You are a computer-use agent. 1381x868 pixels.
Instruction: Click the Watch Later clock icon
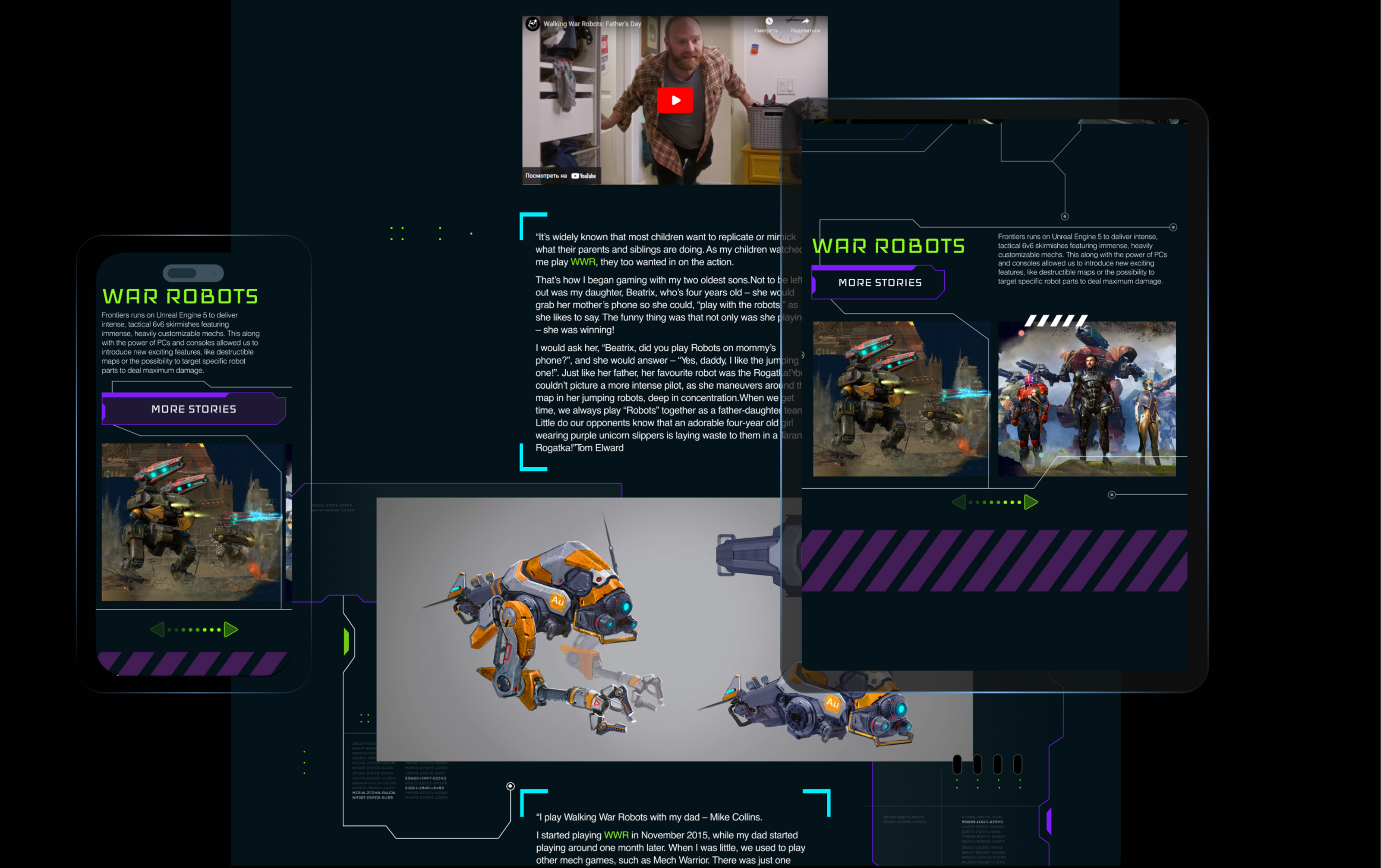769,22
